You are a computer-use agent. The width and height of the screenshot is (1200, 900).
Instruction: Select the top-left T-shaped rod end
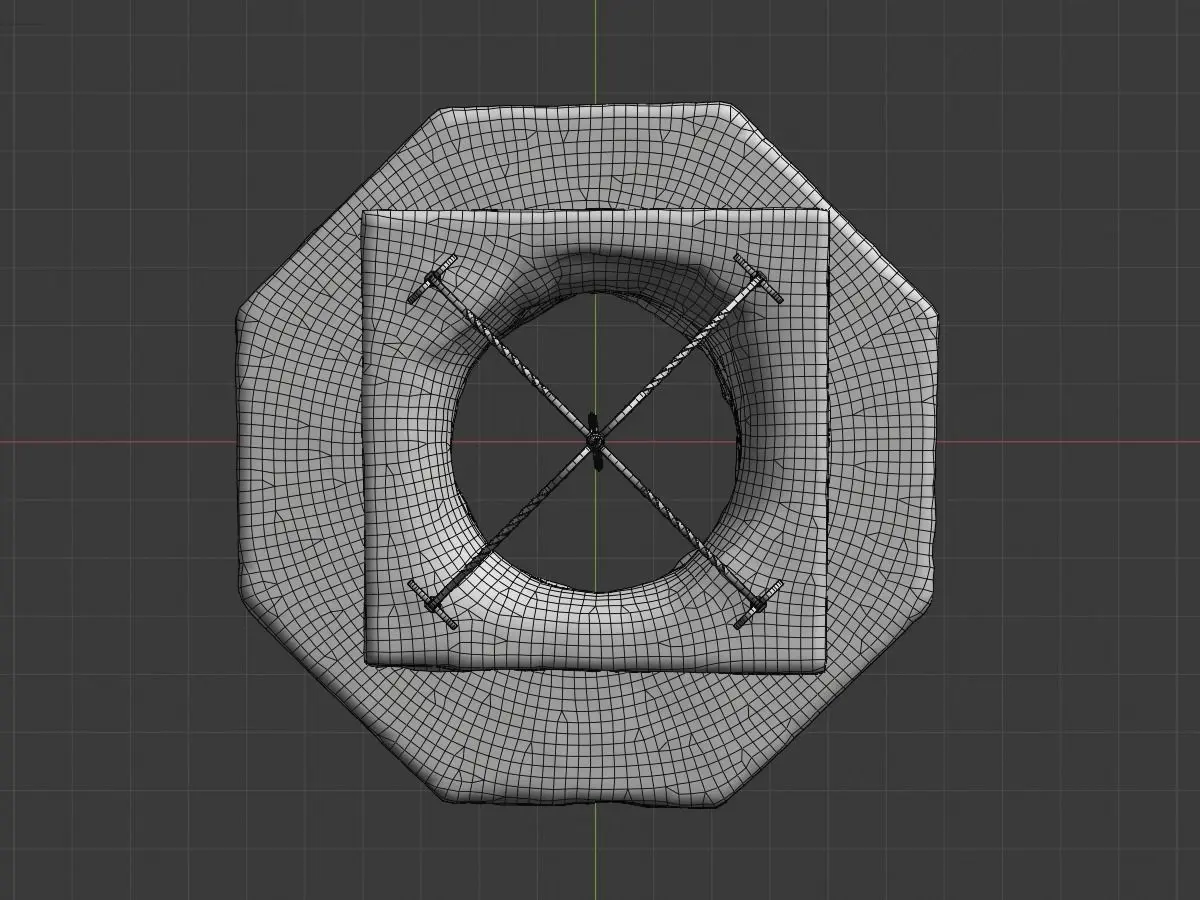[434, 279]
